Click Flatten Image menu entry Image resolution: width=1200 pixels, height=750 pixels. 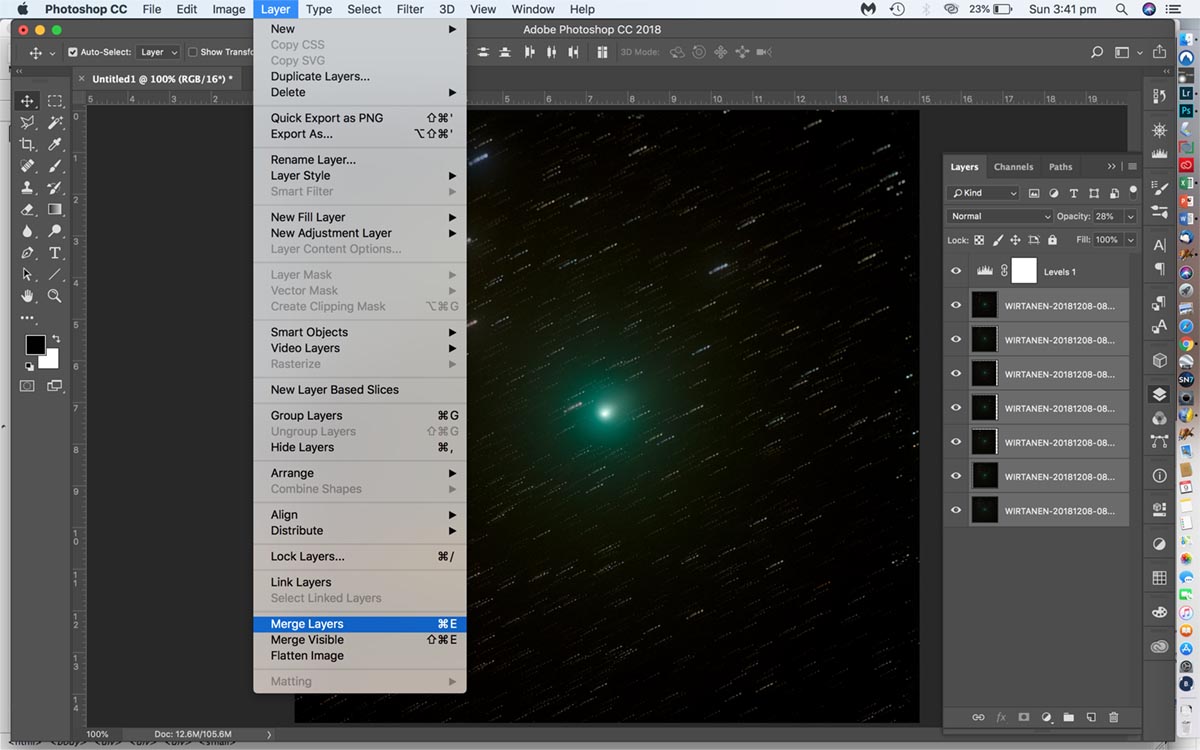(x=307, y=656)
